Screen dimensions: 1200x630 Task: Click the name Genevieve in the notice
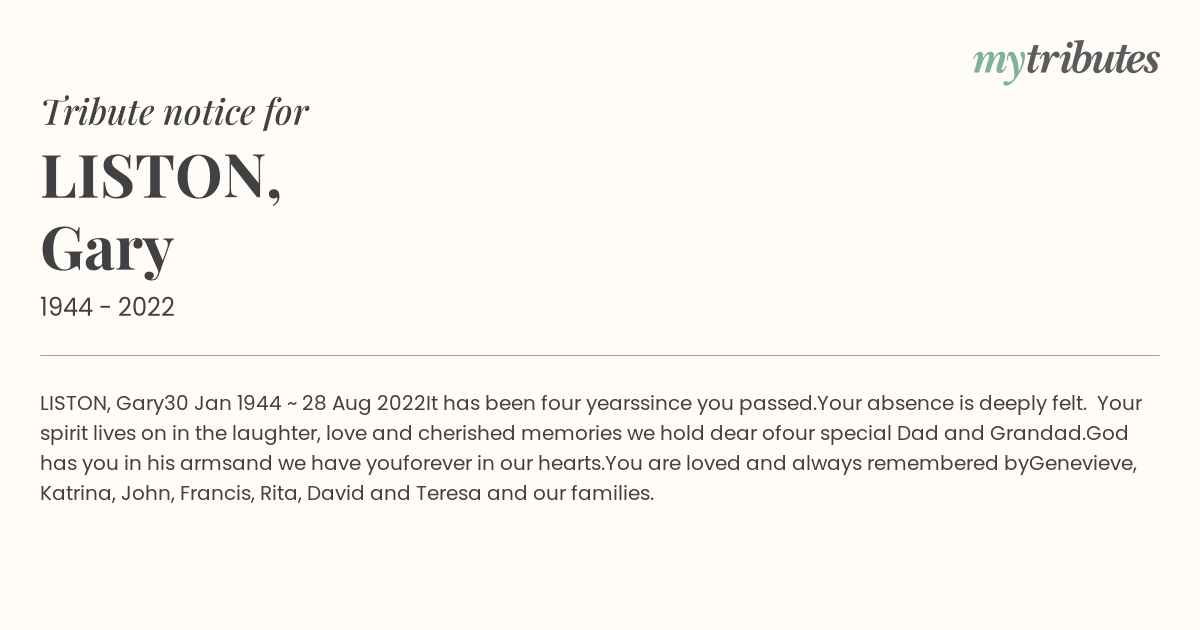pos(1083,464)
